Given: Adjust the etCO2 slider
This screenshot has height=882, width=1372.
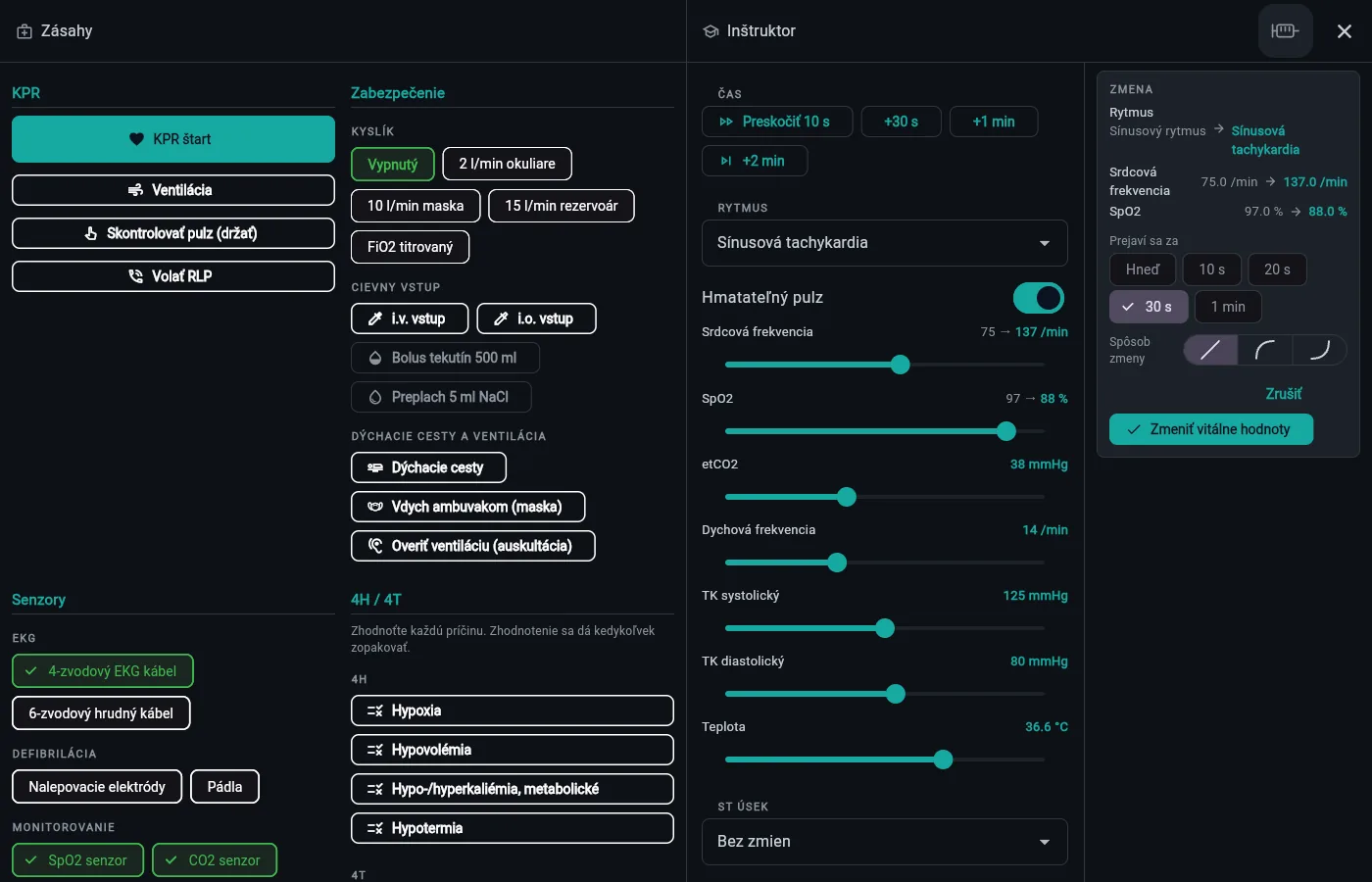Looking at the screenshot, I should click(x=885, y=497).
